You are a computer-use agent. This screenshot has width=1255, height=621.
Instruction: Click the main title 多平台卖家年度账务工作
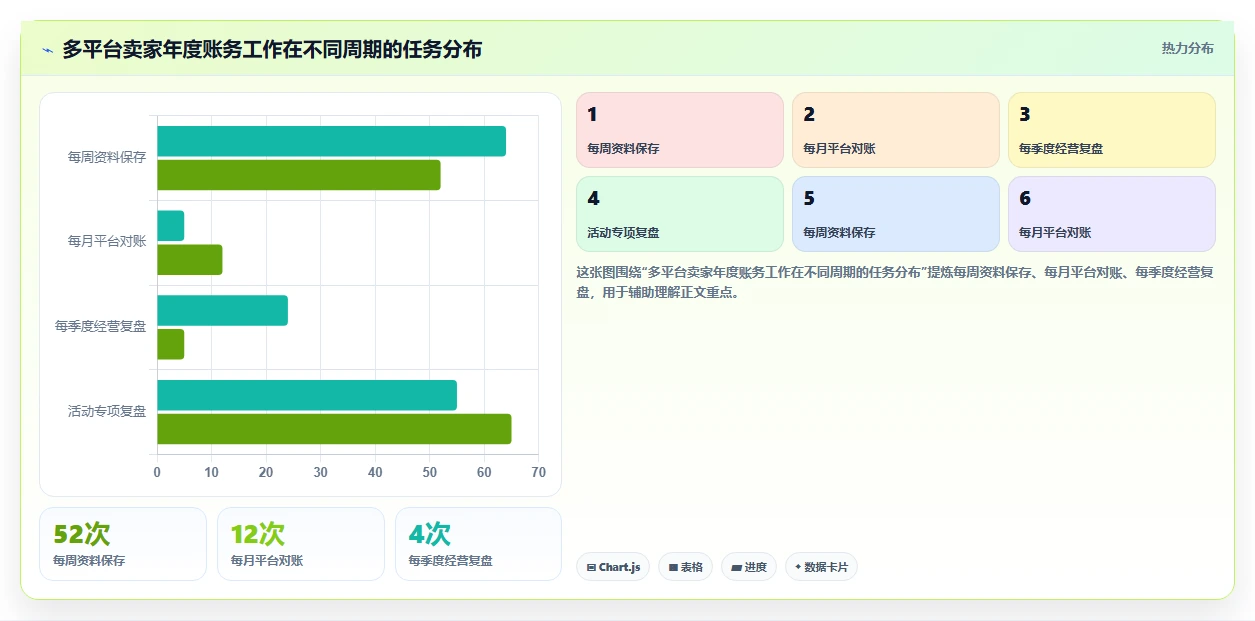272,49
